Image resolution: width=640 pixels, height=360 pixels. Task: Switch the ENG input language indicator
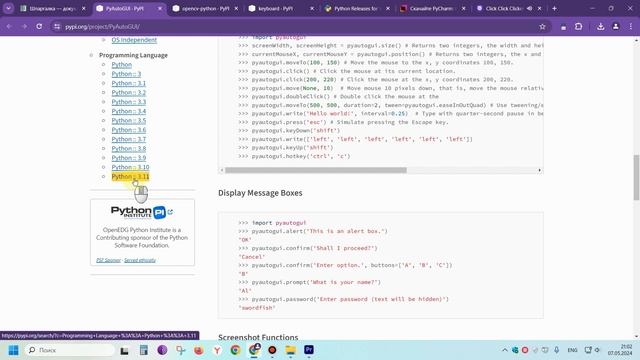[572, 350]
